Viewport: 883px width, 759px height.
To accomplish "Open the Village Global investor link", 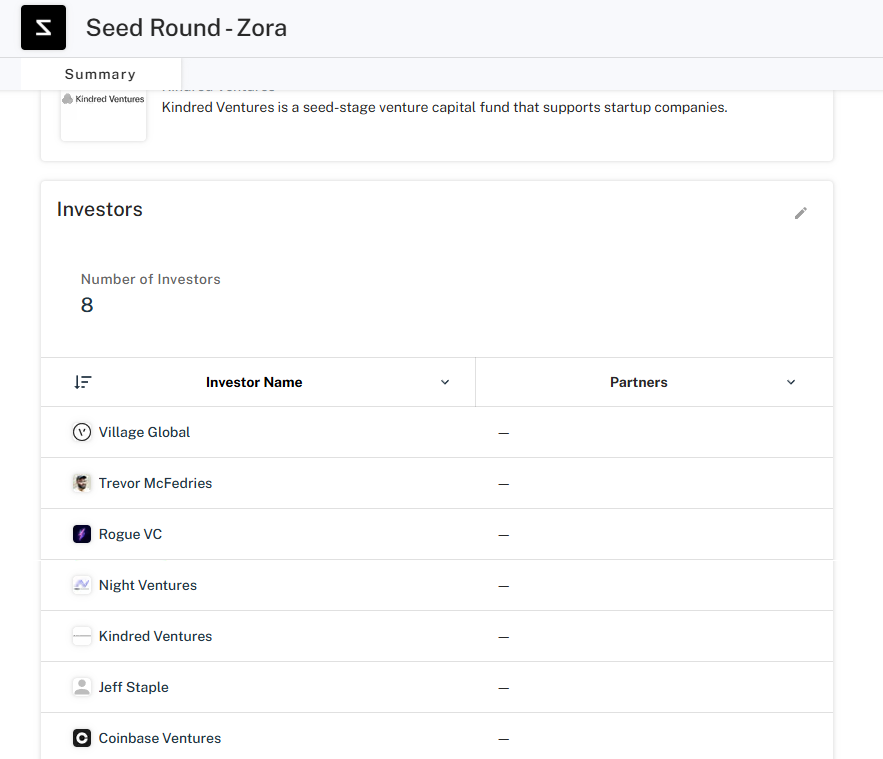I will click(x=144, y=432).
